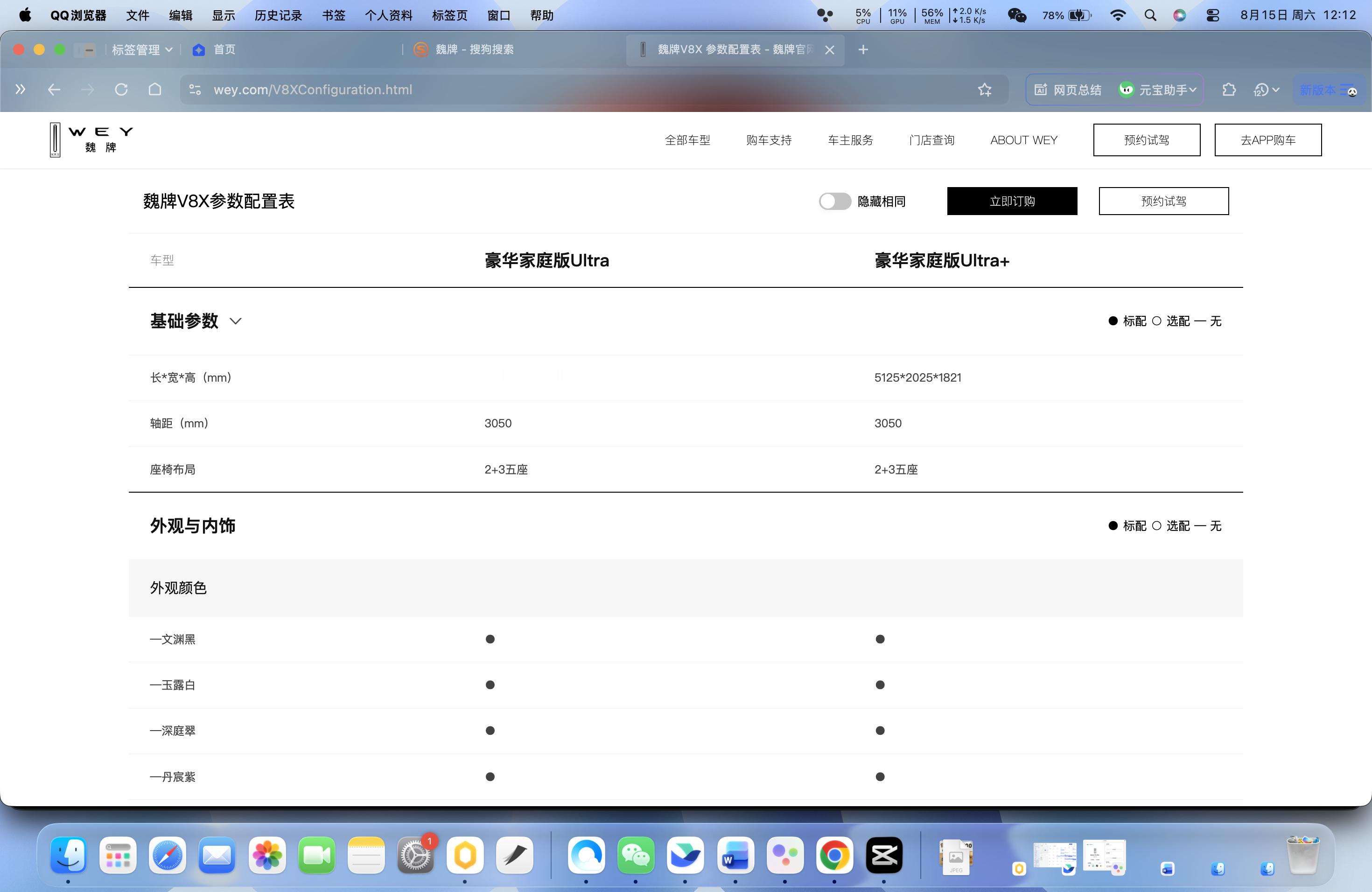
Task: Click the 新版本 new version button
Action: click(1328, 90)
